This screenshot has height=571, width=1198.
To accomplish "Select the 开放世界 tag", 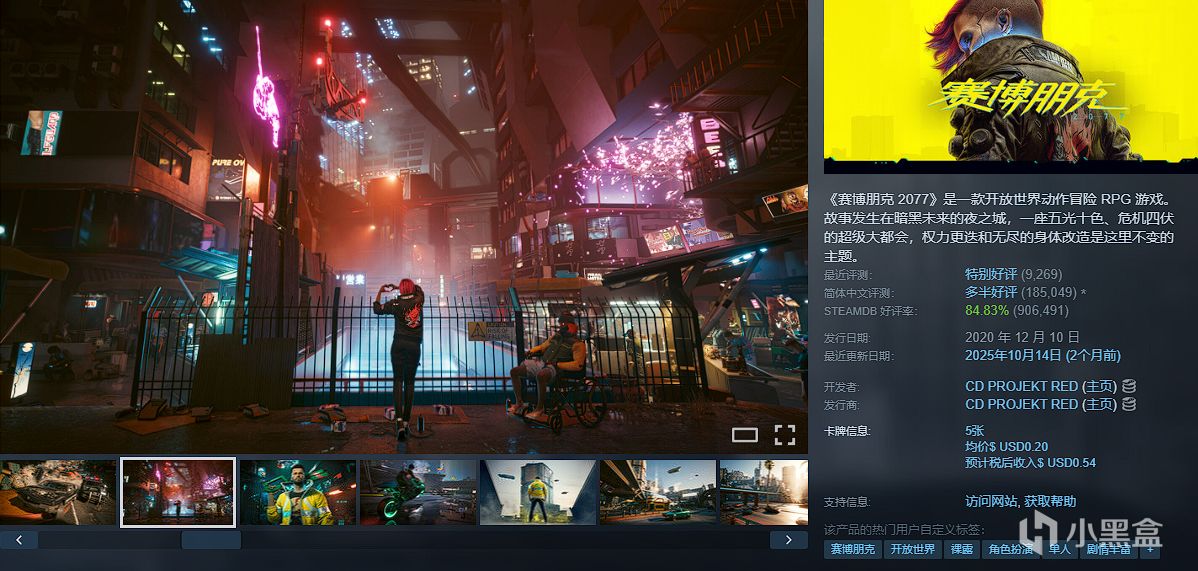I will click(x=912, y=549).
